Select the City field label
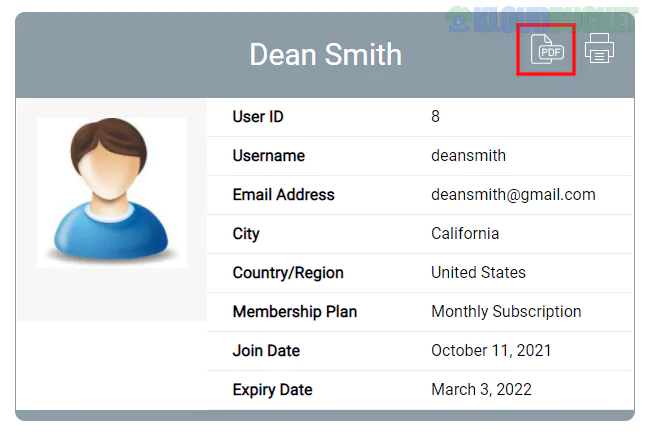Viewport: 646px width, 432px height. pos(246,234)
